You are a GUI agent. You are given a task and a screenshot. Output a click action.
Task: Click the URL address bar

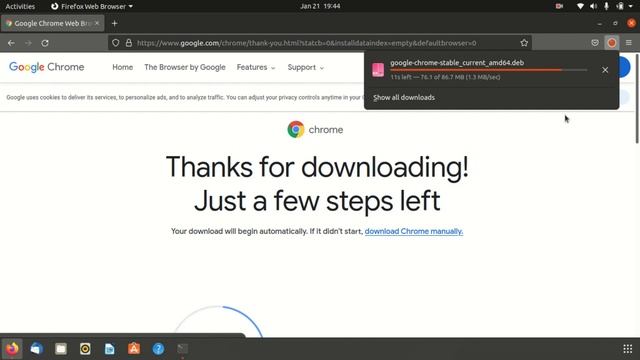pos(320,43)
